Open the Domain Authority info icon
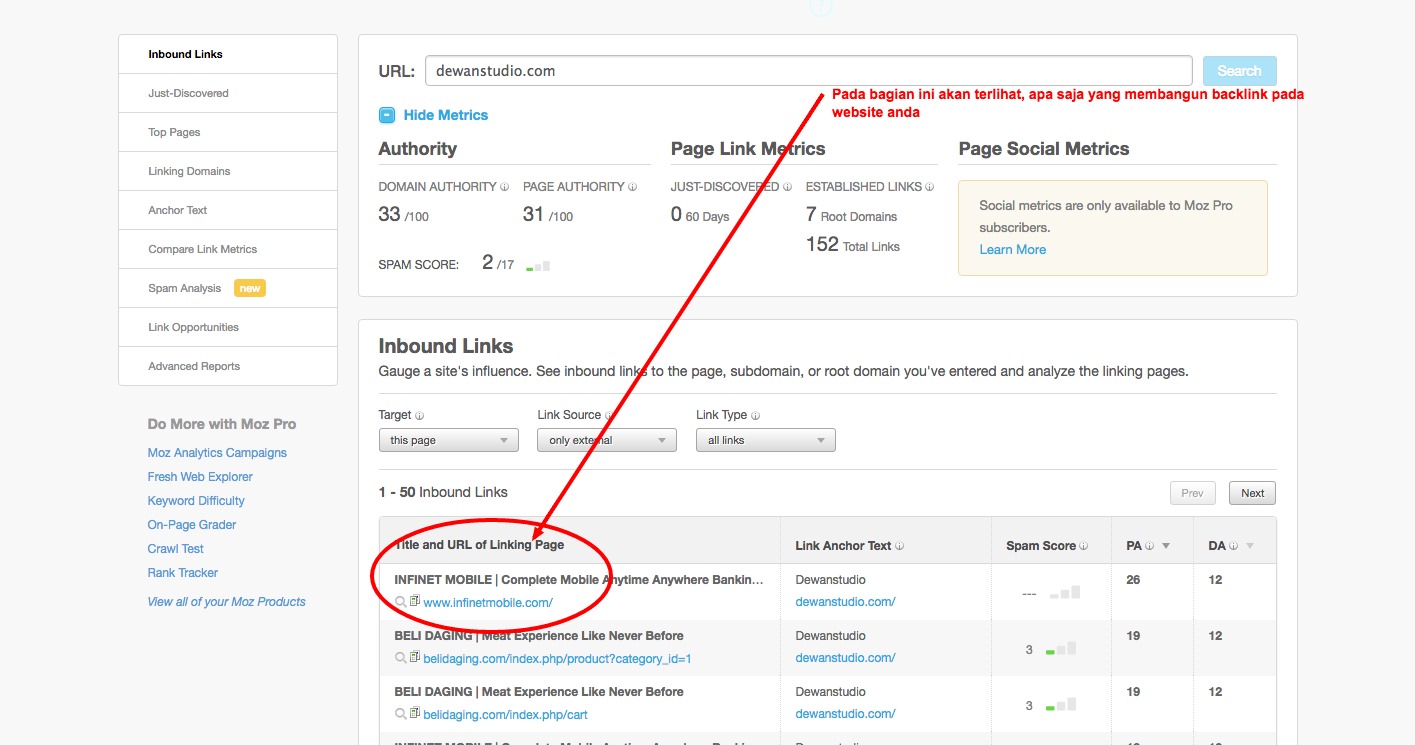This screenshot has width=1415, height=745. 504,187
